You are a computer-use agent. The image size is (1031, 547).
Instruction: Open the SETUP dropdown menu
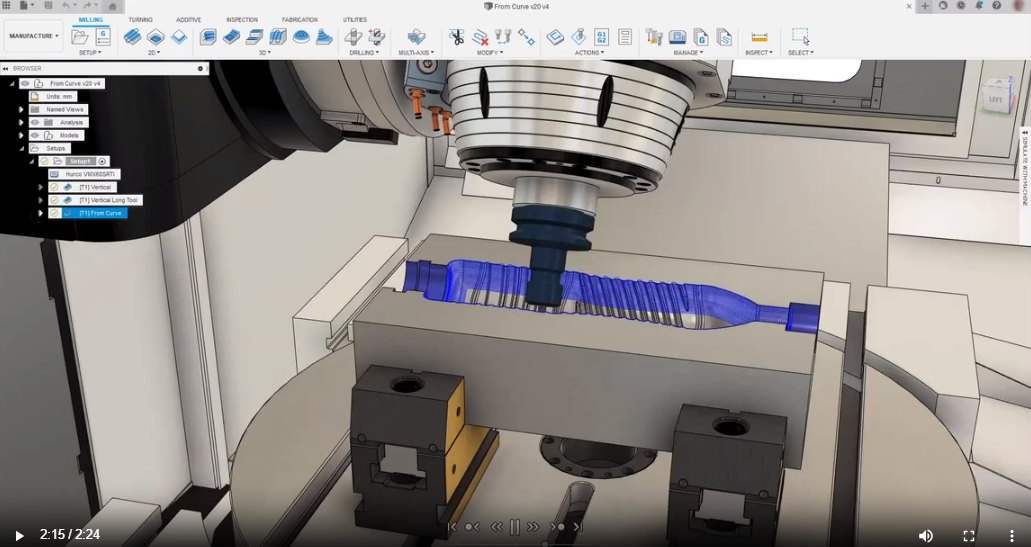pyautogui.click(x=91, y=53)
